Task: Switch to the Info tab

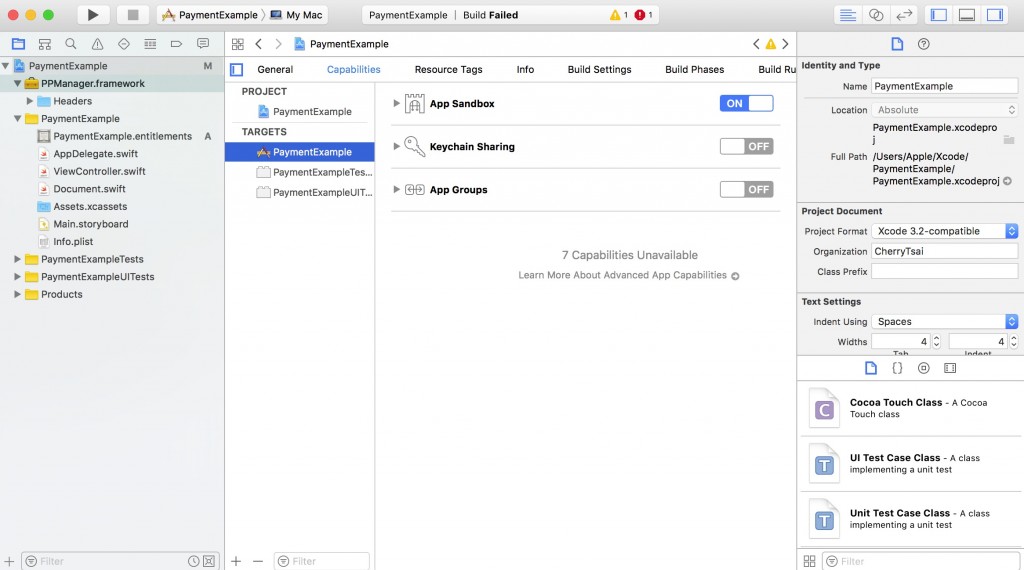Action: coord(525,69)
